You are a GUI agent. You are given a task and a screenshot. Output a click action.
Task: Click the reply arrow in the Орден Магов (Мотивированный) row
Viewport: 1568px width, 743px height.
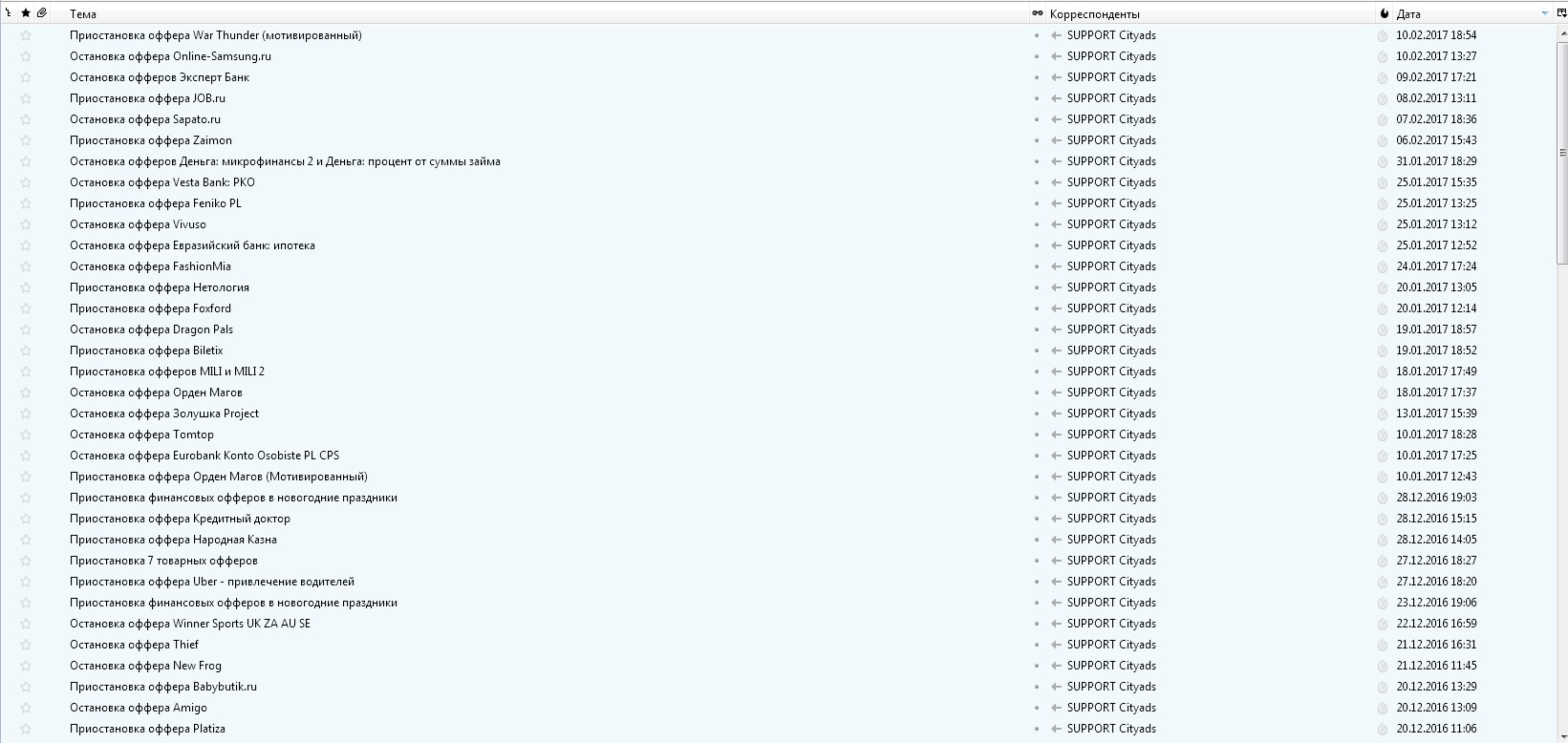(x=1056, y=477)
